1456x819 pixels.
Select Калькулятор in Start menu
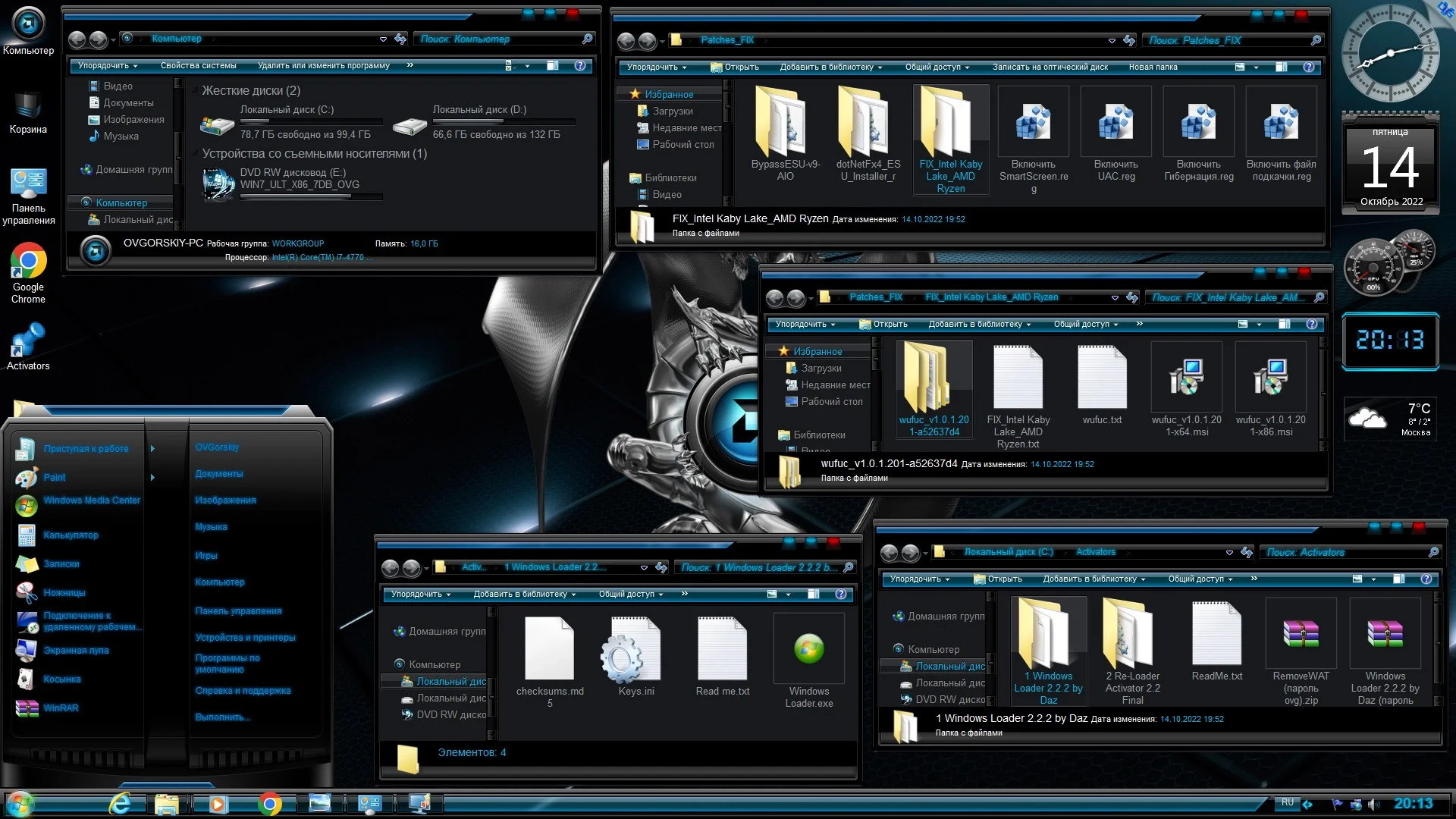(71, 535)
